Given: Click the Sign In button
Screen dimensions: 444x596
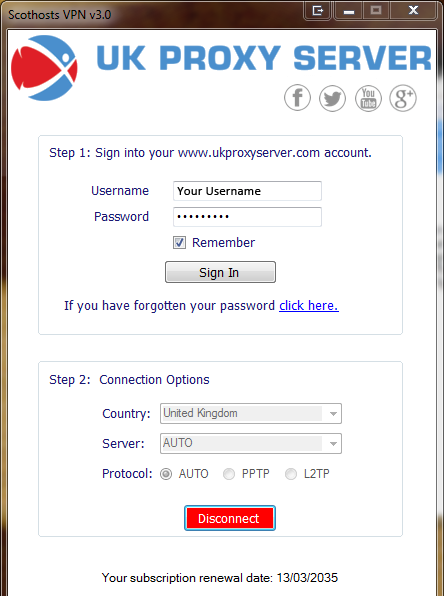Looking at the screenshot, I should [220, 272].
